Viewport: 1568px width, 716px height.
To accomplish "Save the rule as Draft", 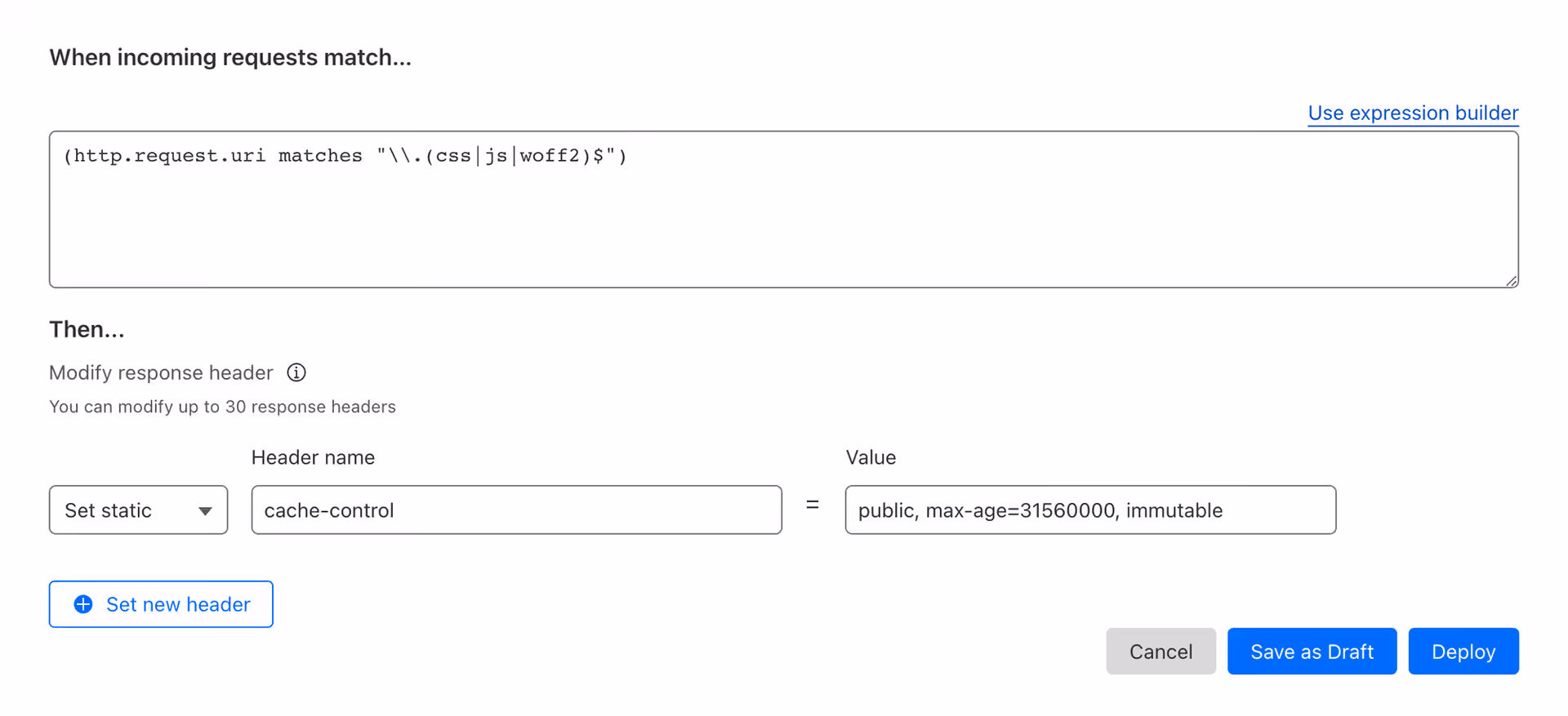I will click(x=1312, y=652).
